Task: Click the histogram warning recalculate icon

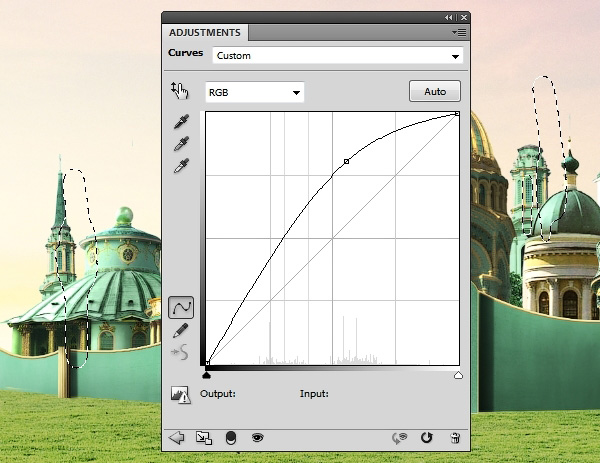Action: point(180,394)
